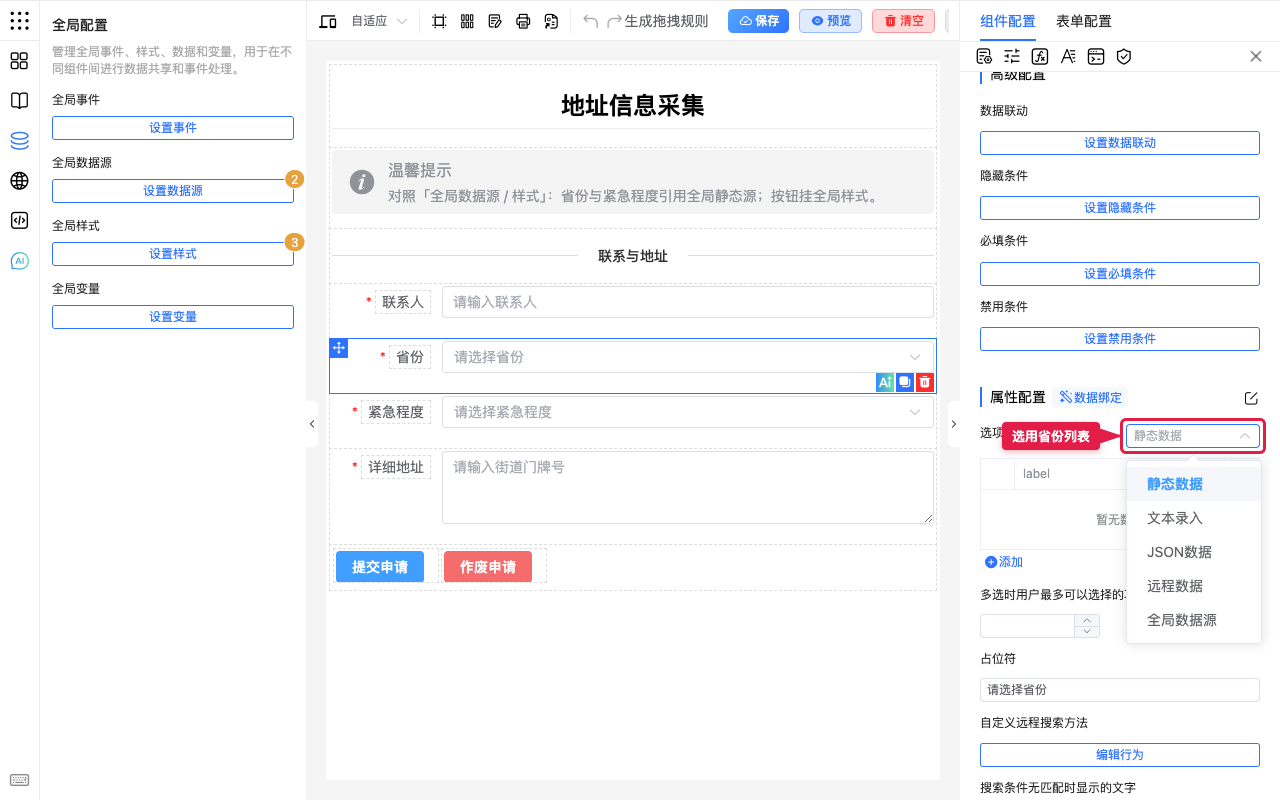Click the 保存 save button
Screen dimensions: 1280x800
(x=758, y=21)
